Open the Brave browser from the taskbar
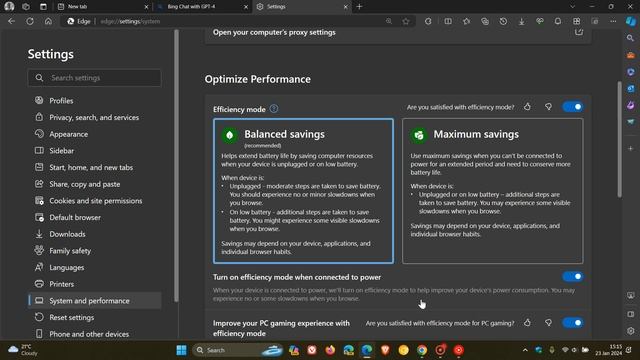This screenshot has height=360, width=640. 385,350
